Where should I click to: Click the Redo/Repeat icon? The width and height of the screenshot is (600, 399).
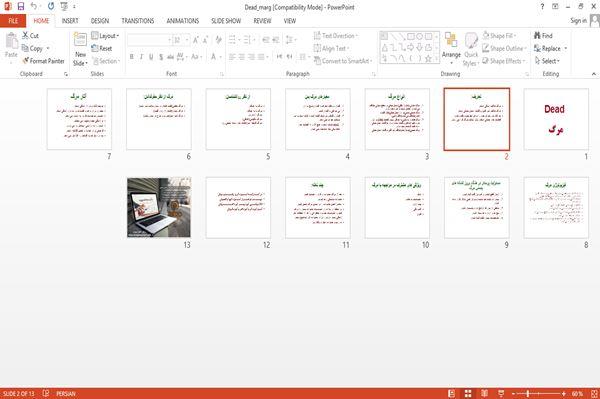51,6
